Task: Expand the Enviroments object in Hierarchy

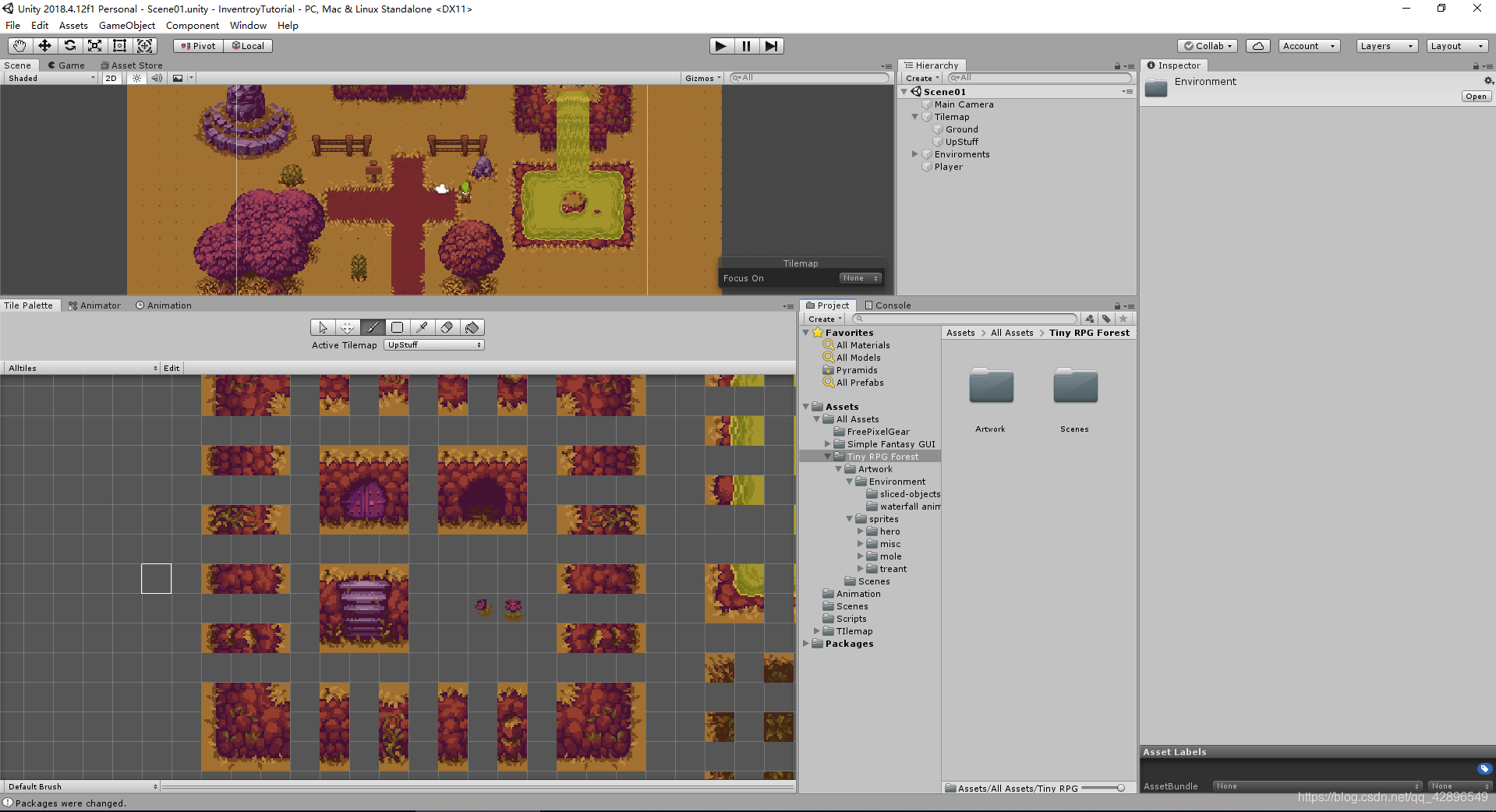Action: (x=914, y=154)
